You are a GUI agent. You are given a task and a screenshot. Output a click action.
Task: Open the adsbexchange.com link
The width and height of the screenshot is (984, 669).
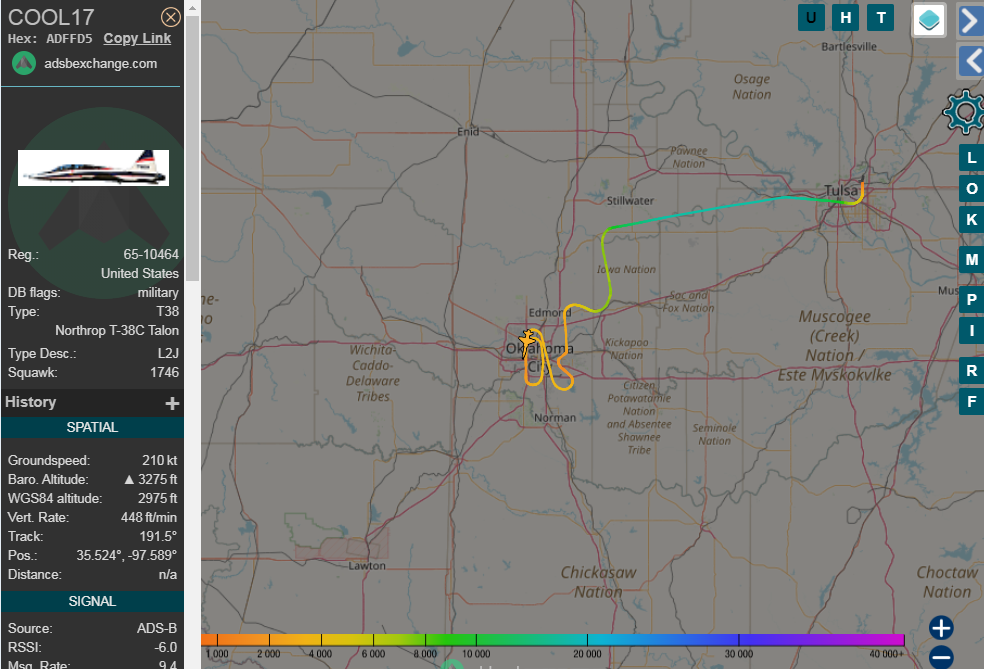pyautogui.click(x=100, y=63)
